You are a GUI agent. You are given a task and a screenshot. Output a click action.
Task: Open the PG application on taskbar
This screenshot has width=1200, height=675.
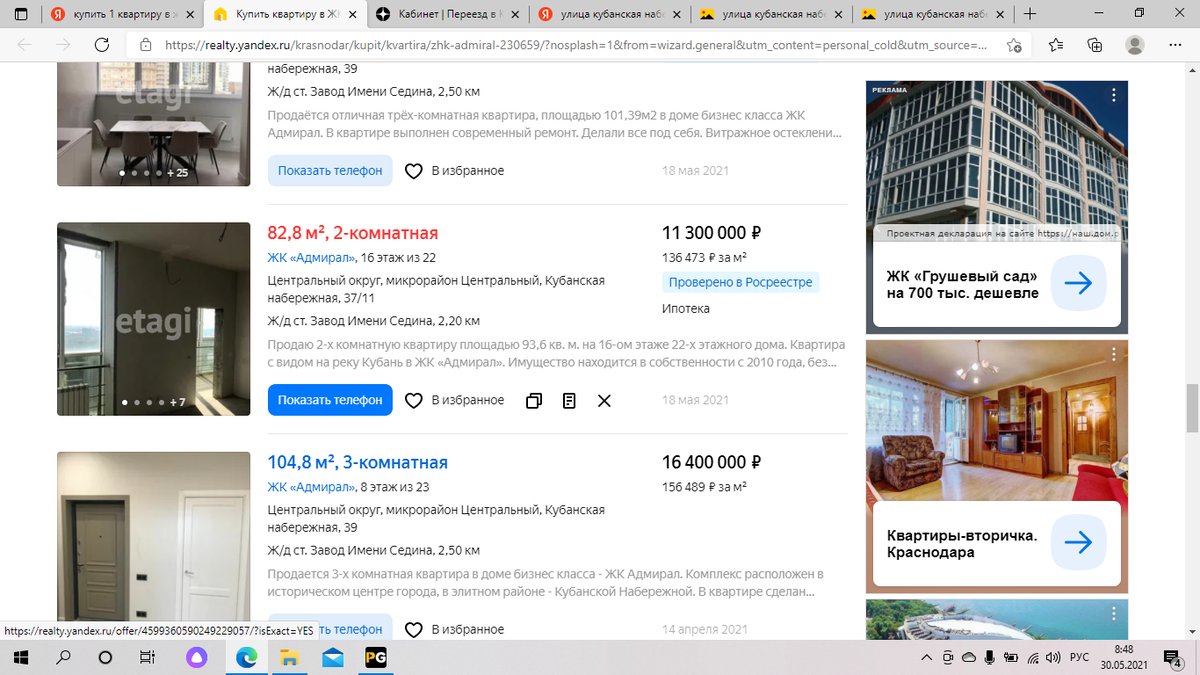[x=376, y=657]
